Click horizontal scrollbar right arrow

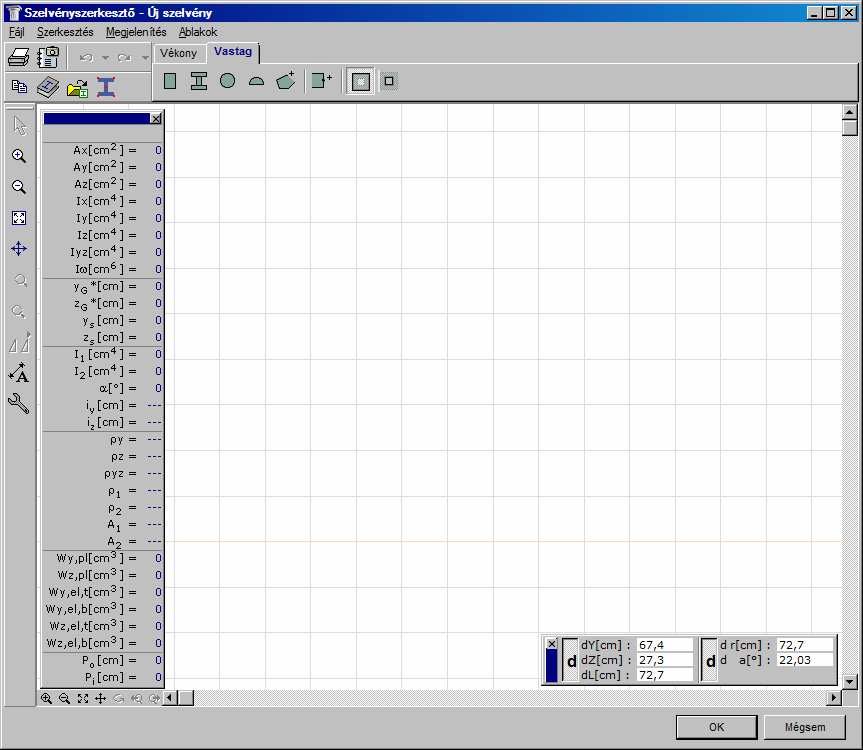[834, 698]
